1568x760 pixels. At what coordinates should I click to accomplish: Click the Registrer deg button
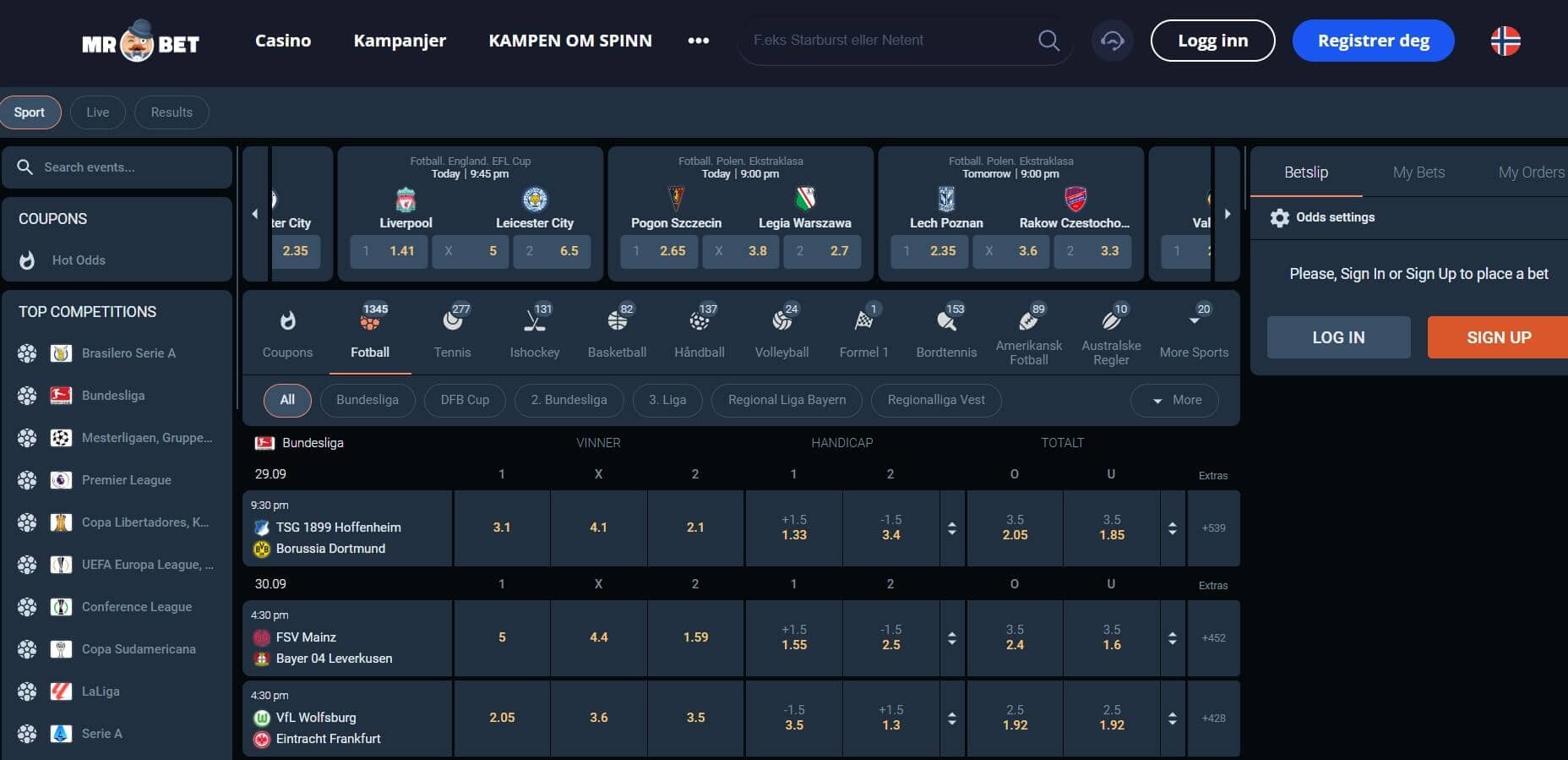(x=1374, y=41)
